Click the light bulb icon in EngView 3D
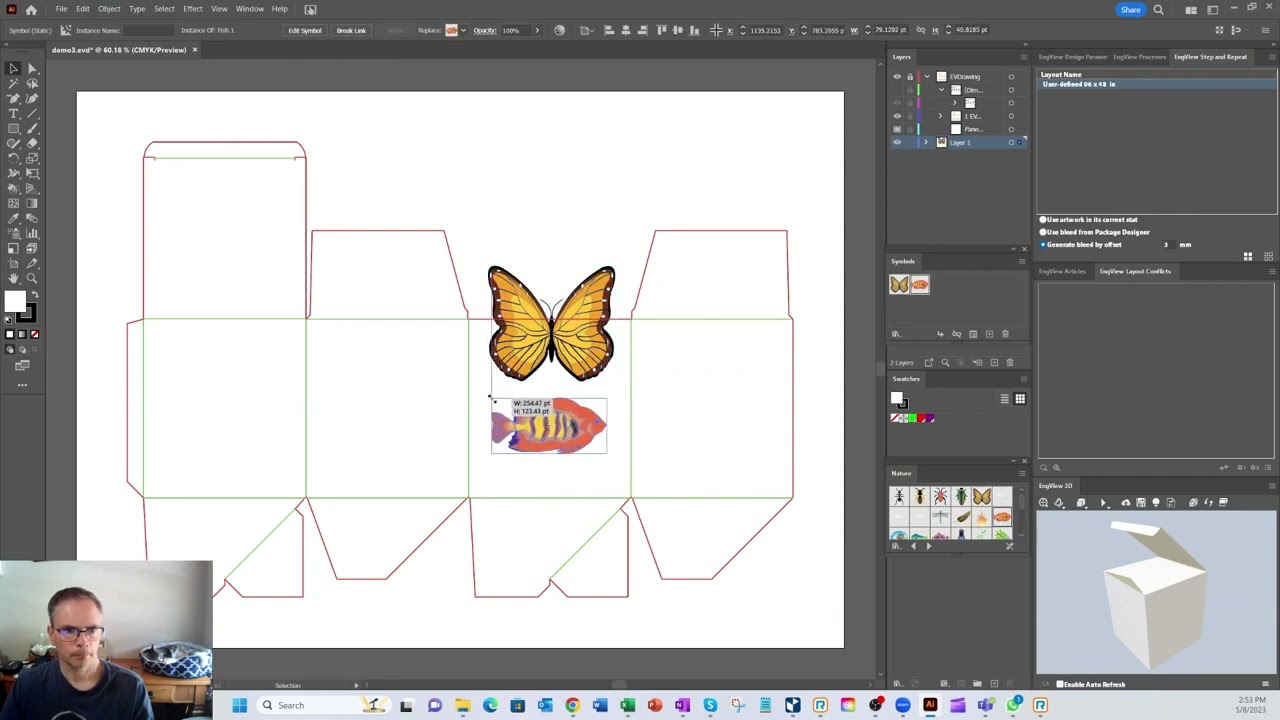The width and height of the screenshot is (1280, 720). [1156, 503]
